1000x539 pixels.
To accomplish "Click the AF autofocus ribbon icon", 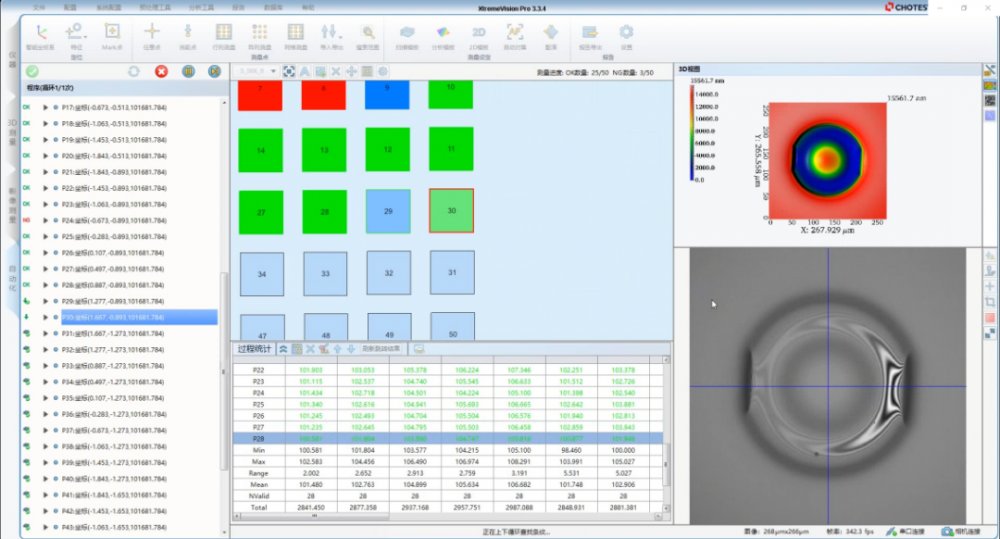I will (x=515, y=32).
